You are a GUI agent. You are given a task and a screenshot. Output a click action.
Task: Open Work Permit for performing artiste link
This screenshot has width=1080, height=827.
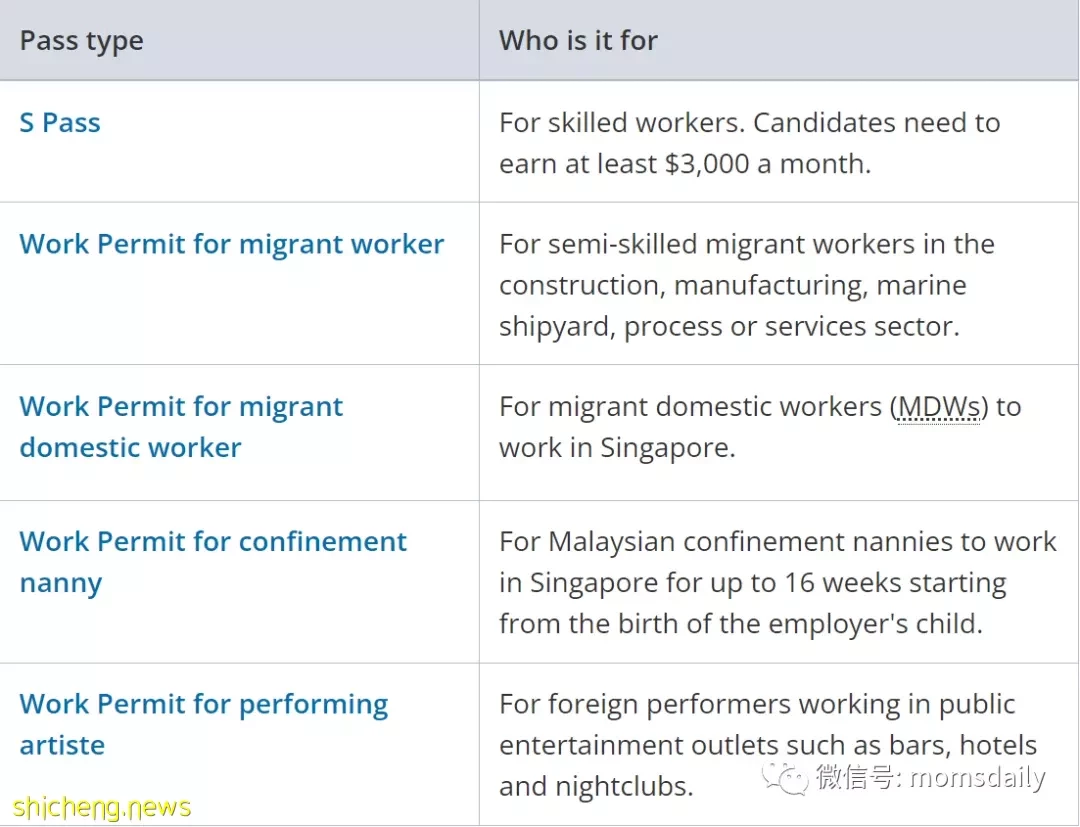click(x=204, y=724)
